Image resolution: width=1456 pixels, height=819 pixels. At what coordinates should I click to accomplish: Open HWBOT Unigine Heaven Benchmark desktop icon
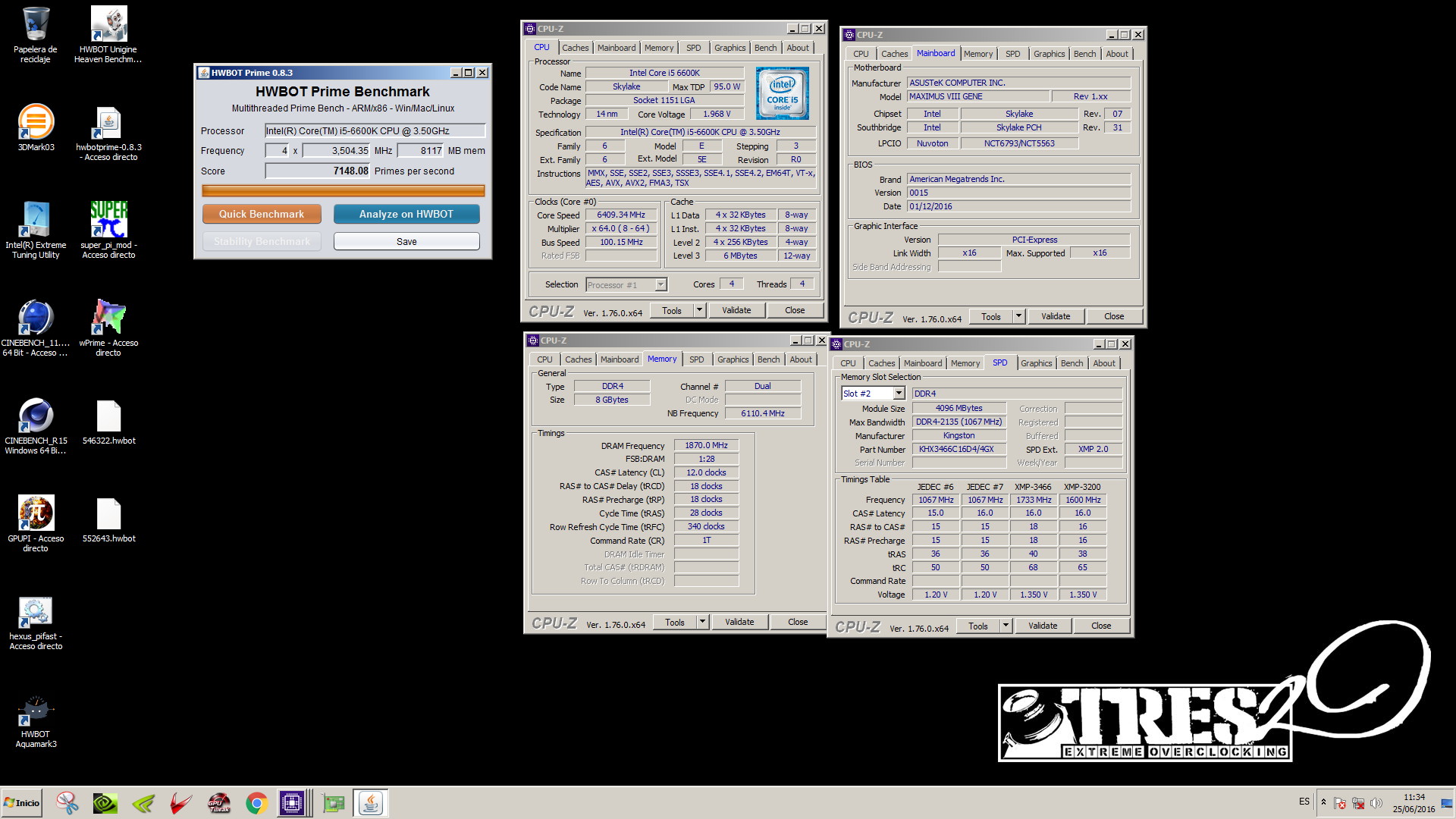108,34
